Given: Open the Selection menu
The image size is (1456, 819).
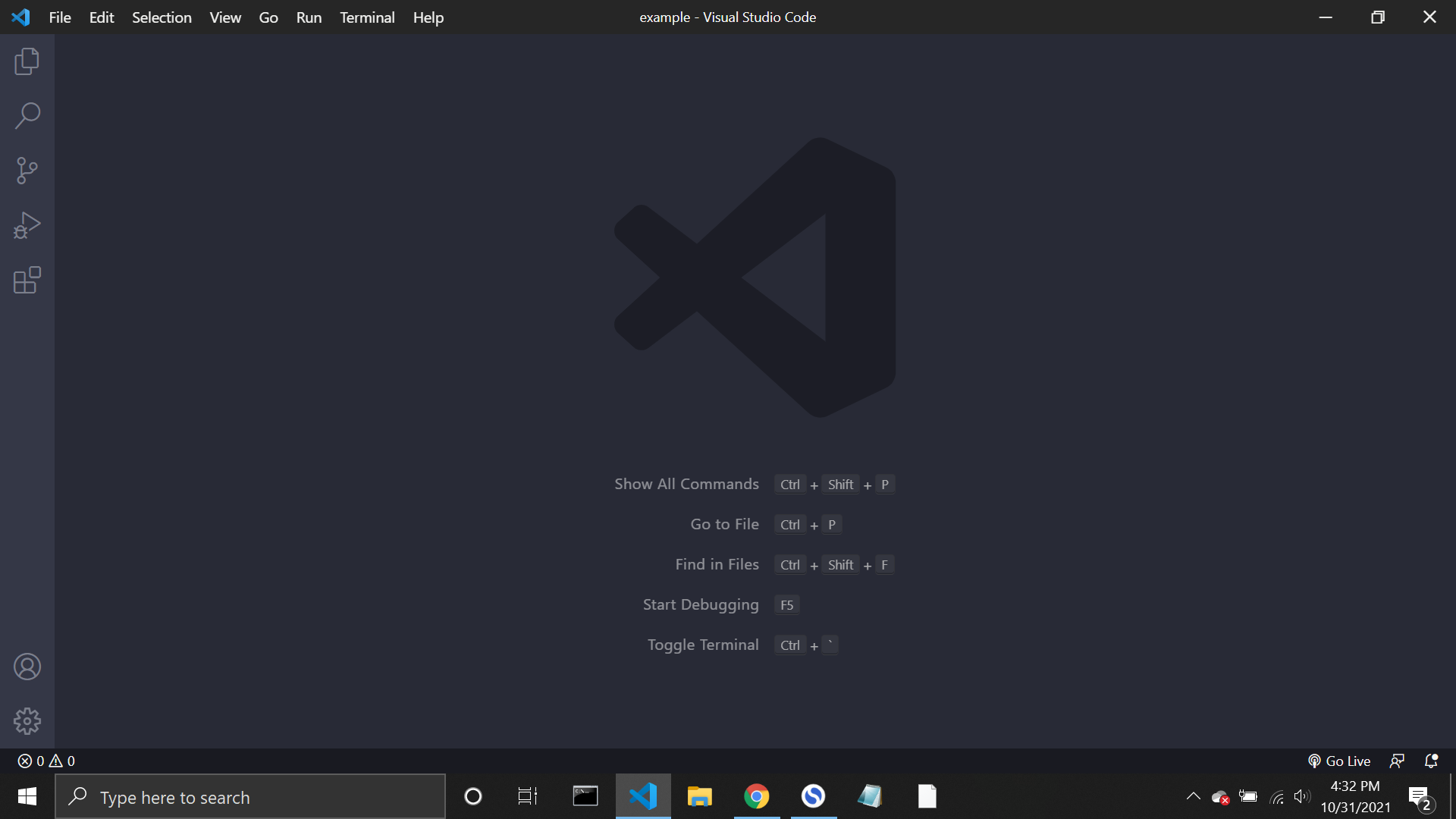Looking at the screenshot, I should 162,17.
